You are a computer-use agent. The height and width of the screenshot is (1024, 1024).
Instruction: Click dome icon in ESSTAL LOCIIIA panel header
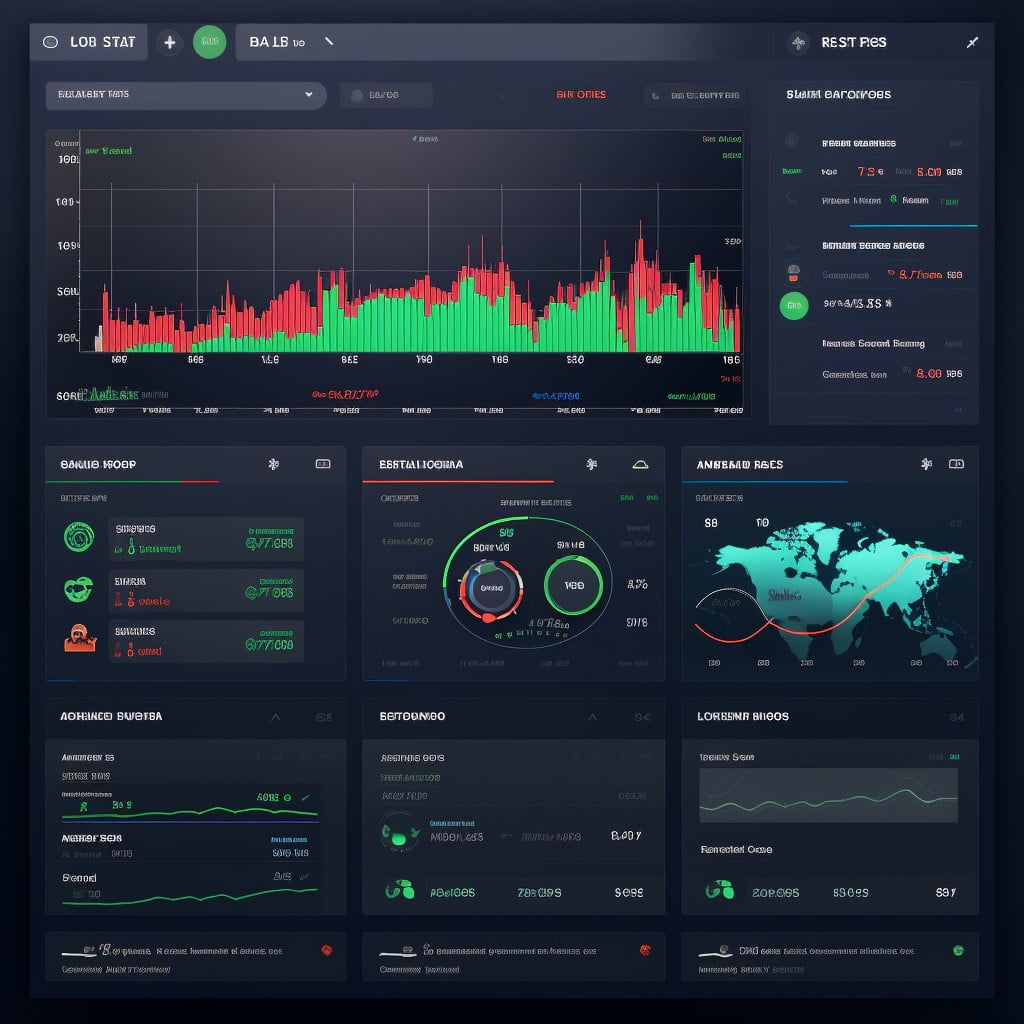641,464
